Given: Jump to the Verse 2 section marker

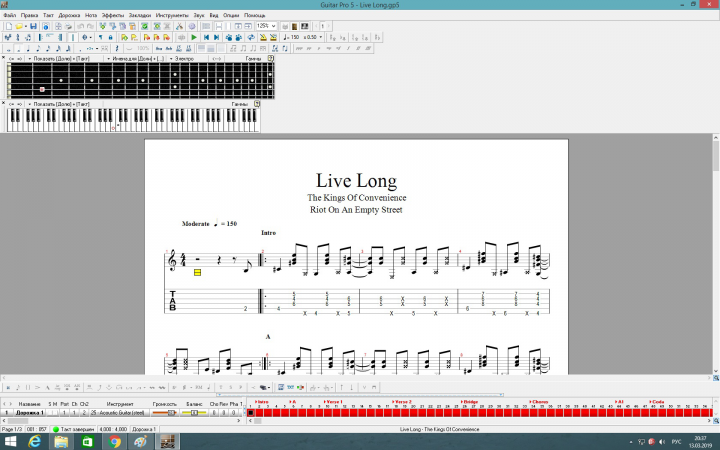Looking at the screenshot, I should 402,402.
